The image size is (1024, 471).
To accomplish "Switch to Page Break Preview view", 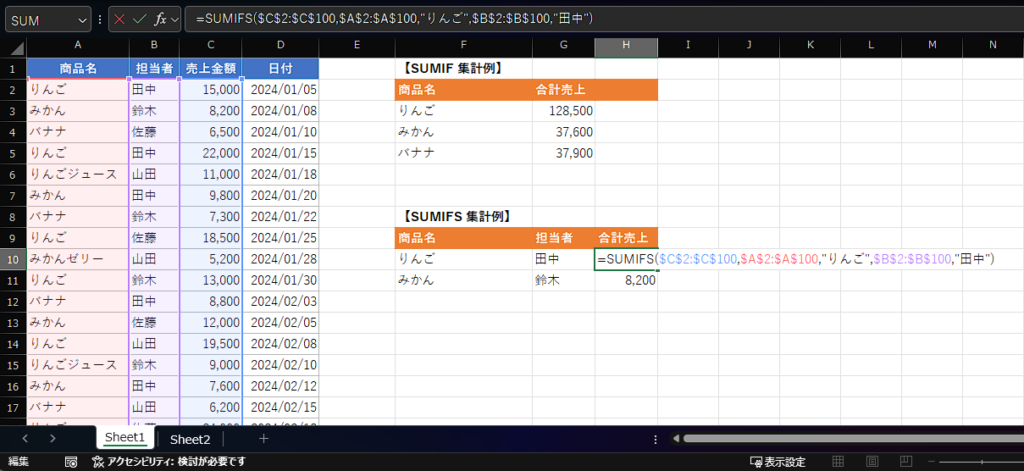I will [x=907, y=462].
